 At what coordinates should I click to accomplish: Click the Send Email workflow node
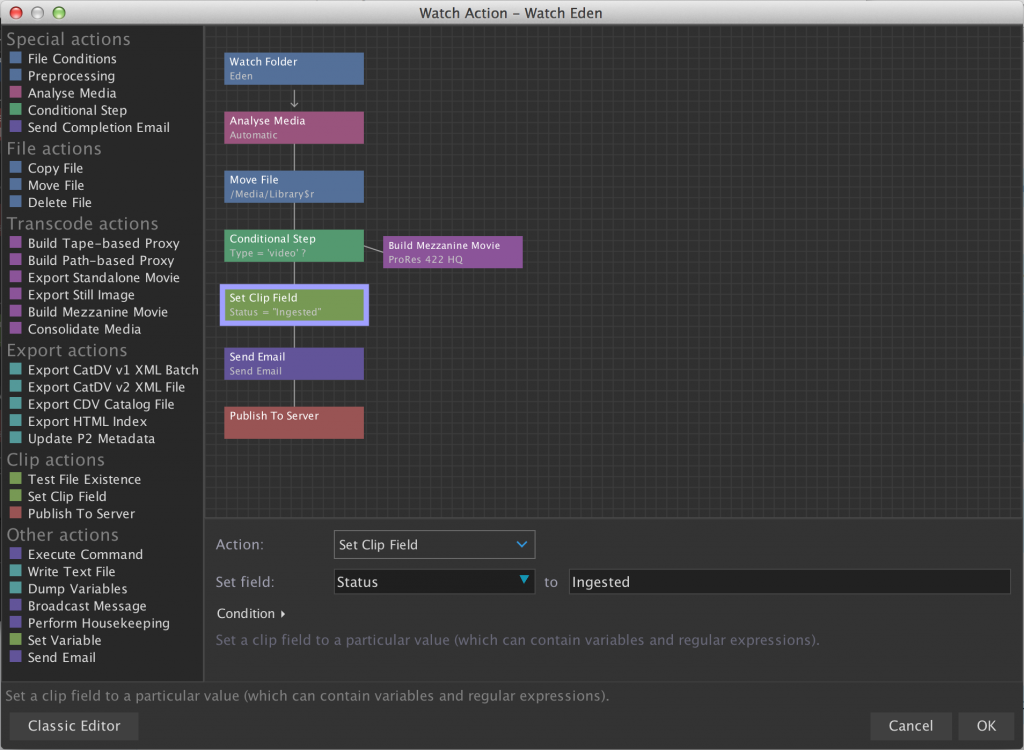coord(293,364)
